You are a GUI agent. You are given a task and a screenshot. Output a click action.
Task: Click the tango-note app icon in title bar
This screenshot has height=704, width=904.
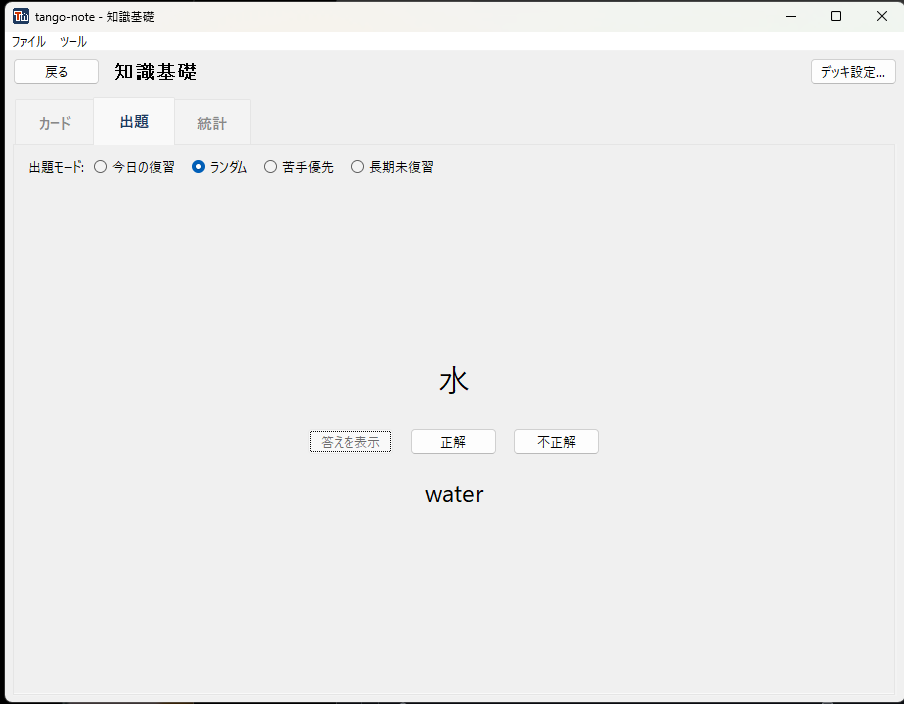[x=21, y=16]
